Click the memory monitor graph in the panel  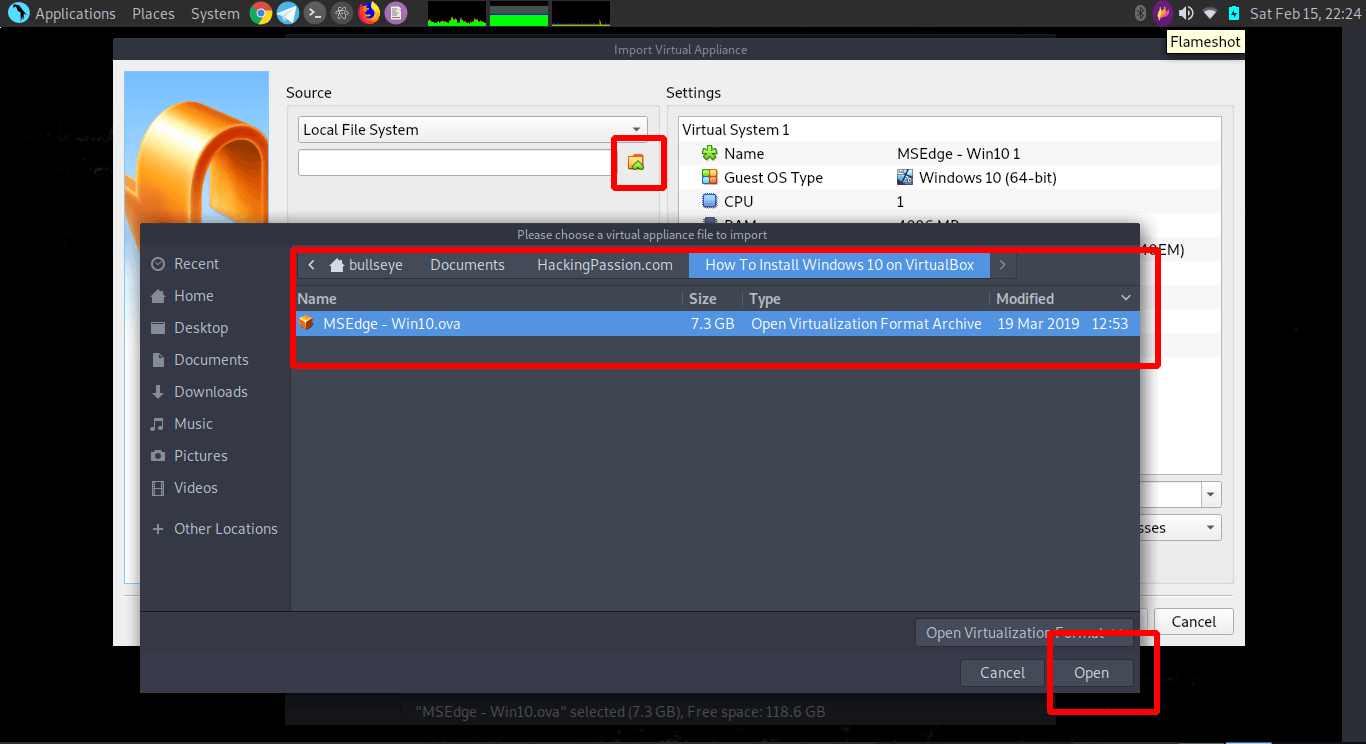[519, 13]
